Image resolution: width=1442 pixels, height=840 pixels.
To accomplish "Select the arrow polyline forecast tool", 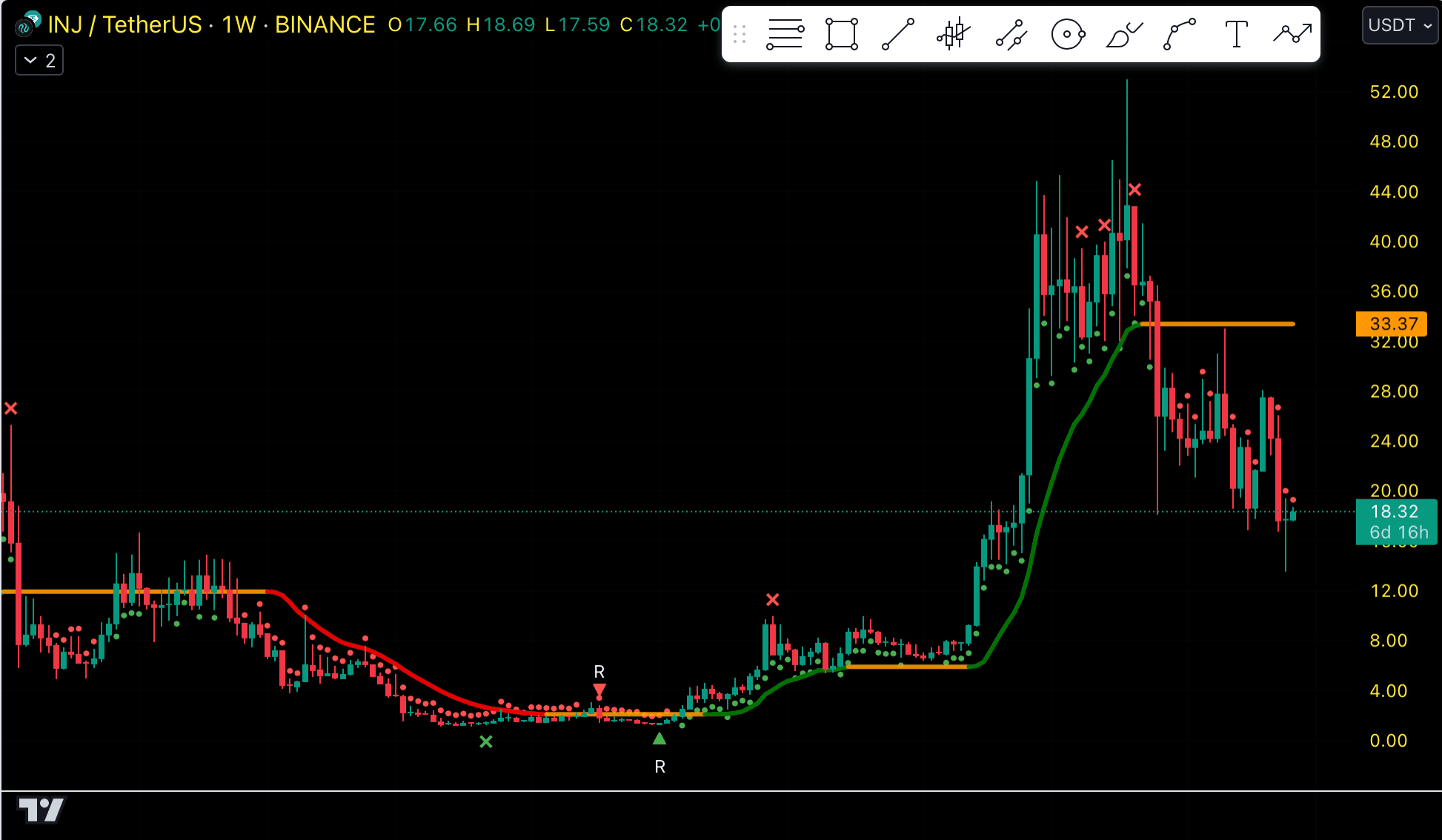I will coord(1292,34).
